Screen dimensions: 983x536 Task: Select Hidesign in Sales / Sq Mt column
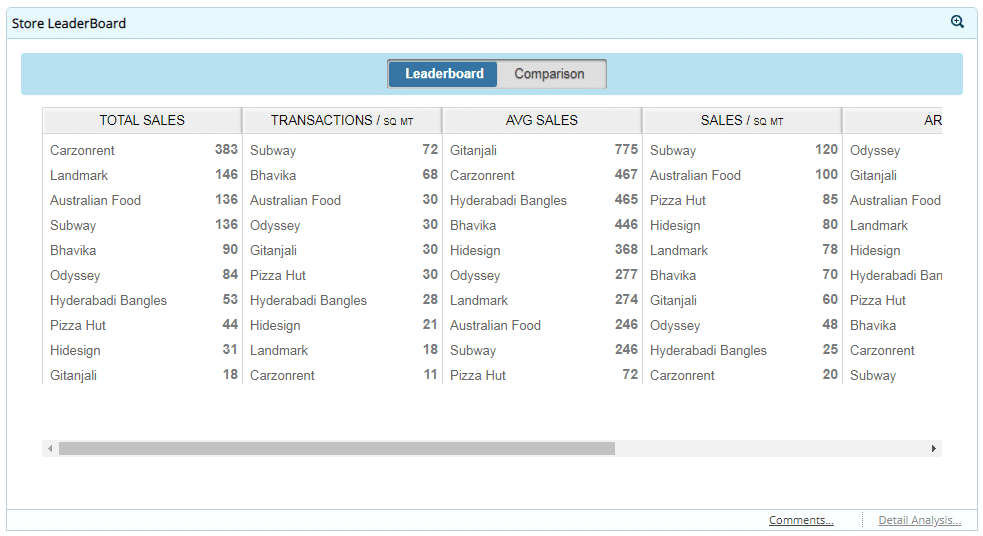pos(675,226)
